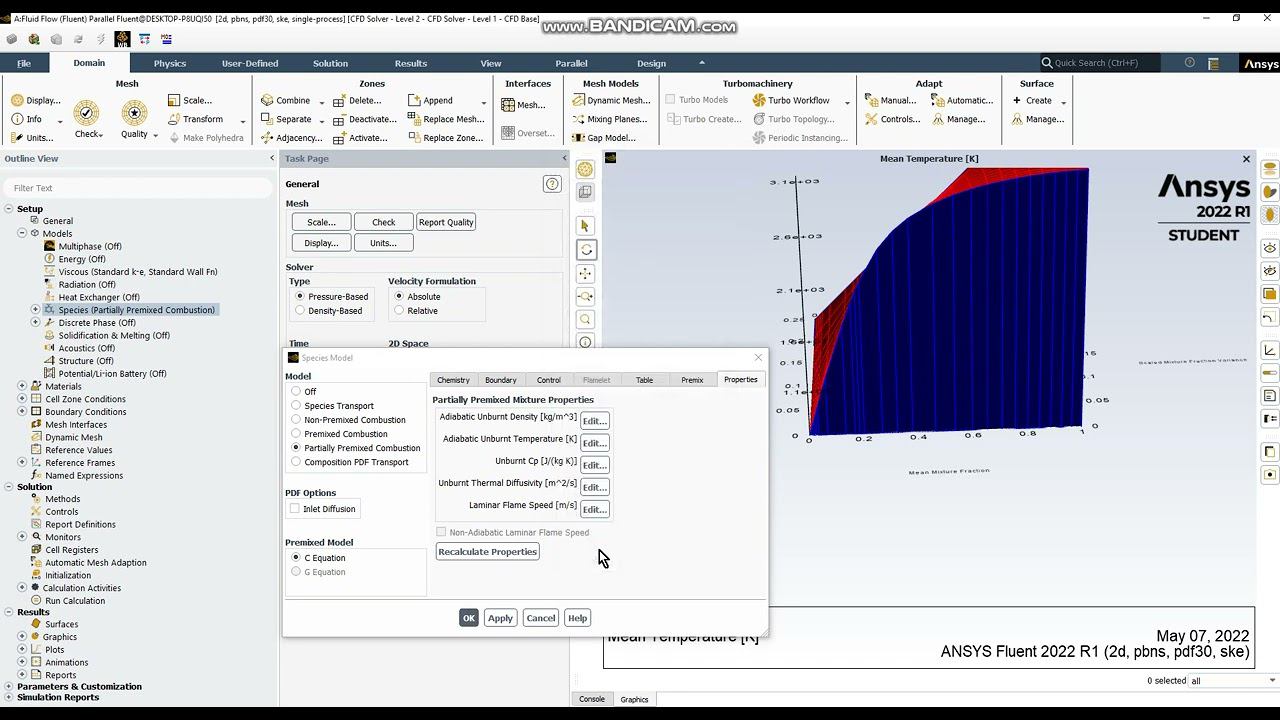Switch to the Chemistry tab in Species Model
The image size is (1280, 720).
click(x=453, y=380)
